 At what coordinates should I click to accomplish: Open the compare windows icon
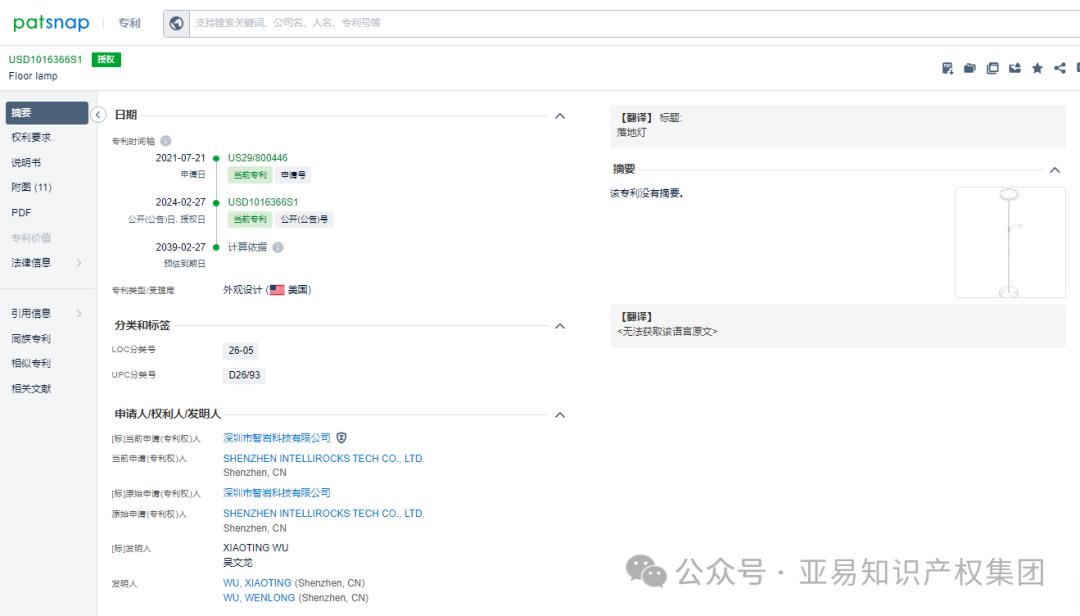tap(992, 67)
